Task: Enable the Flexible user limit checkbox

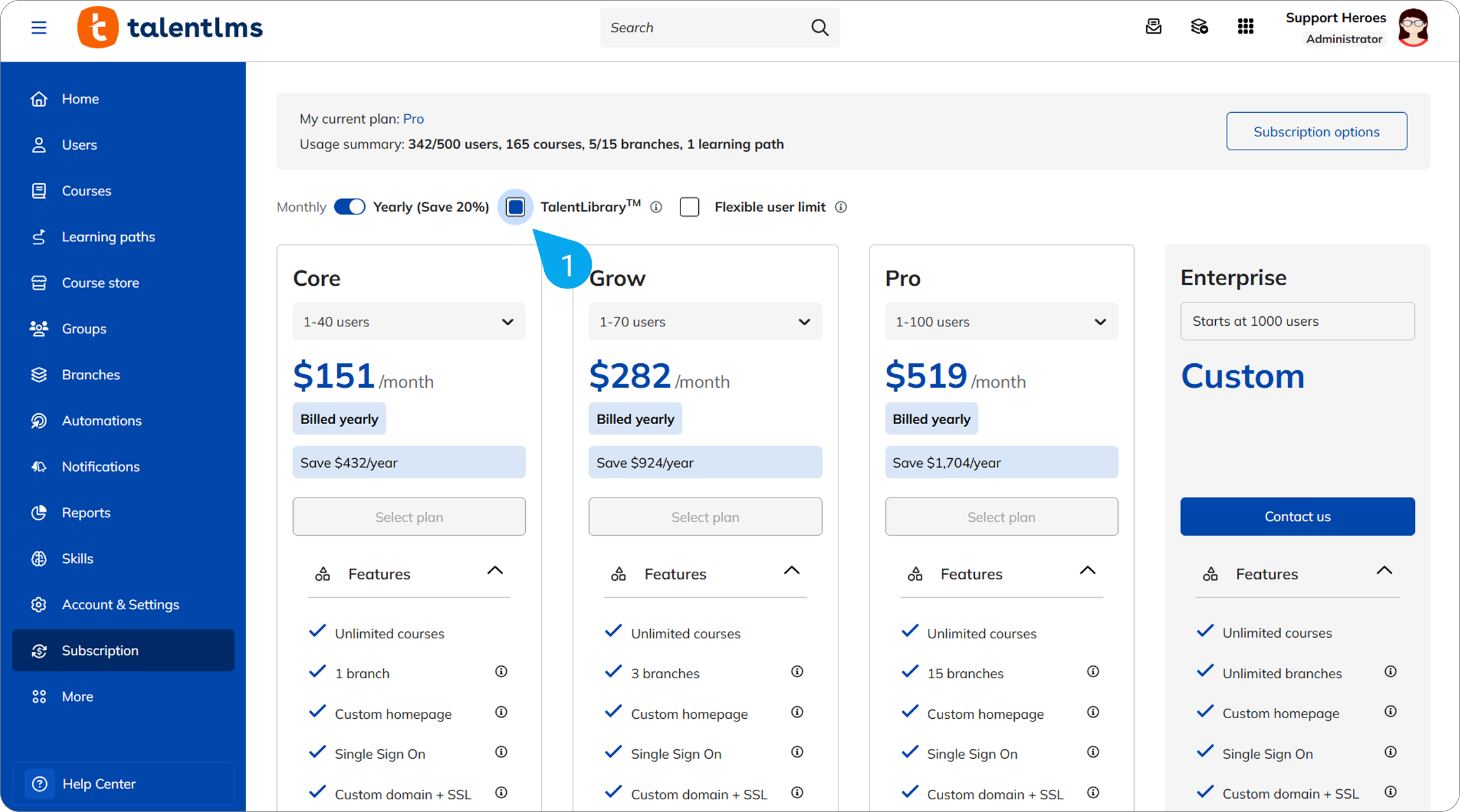Action: 689,207
